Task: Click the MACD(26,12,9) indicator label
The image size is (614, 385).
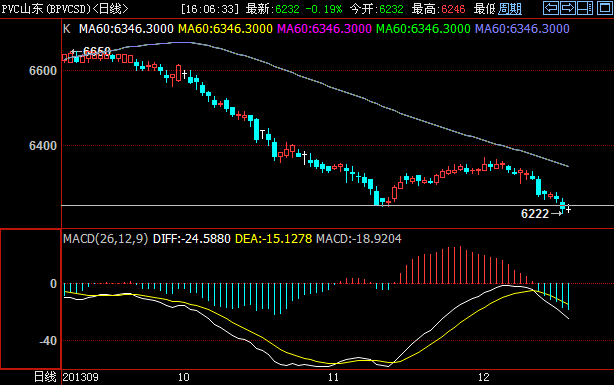Action: coord(106,239)
